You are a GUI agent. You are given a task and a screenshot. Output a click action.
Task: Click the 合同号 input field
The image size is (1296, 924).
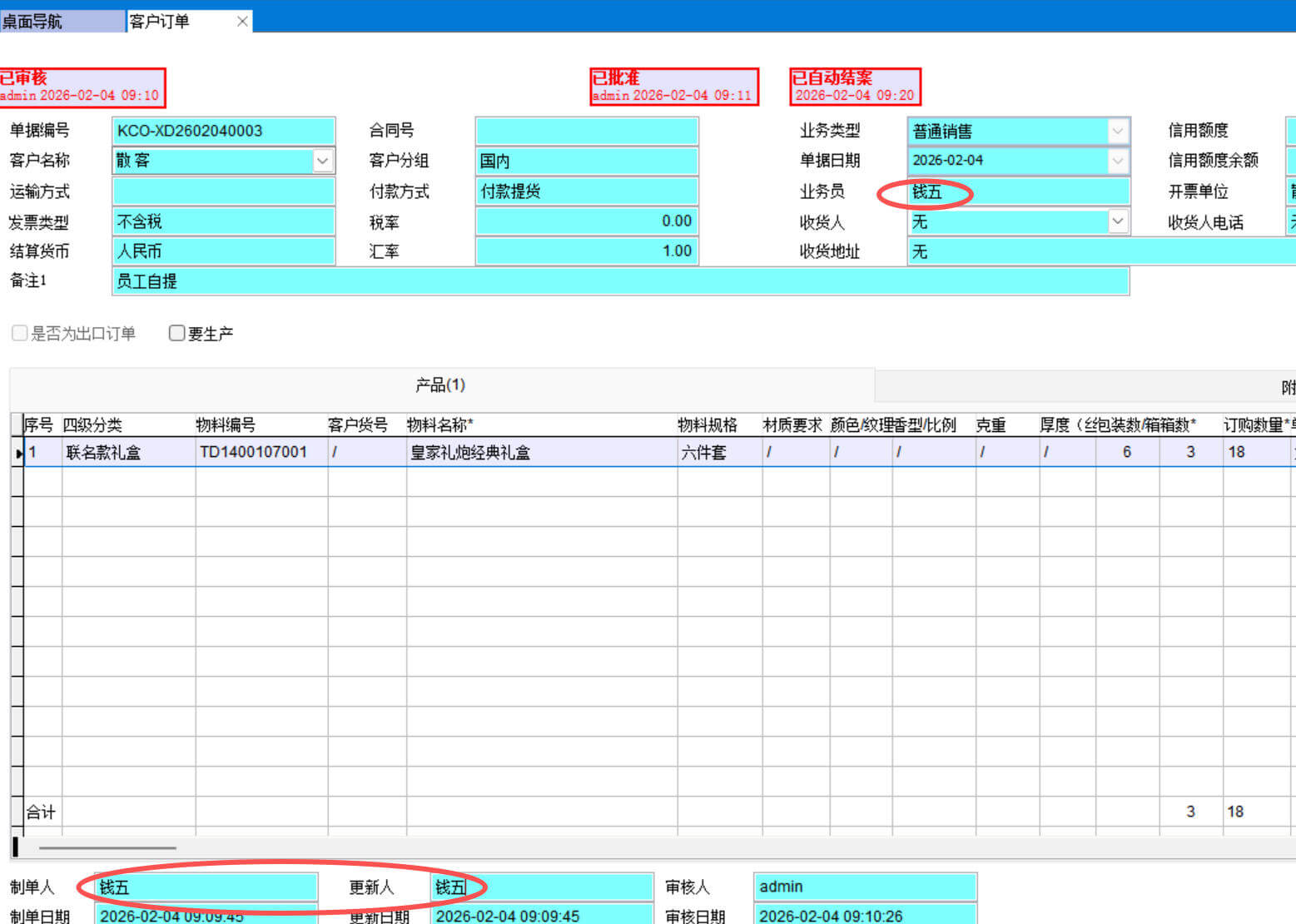pyautogui.click(x=586, y=131)
